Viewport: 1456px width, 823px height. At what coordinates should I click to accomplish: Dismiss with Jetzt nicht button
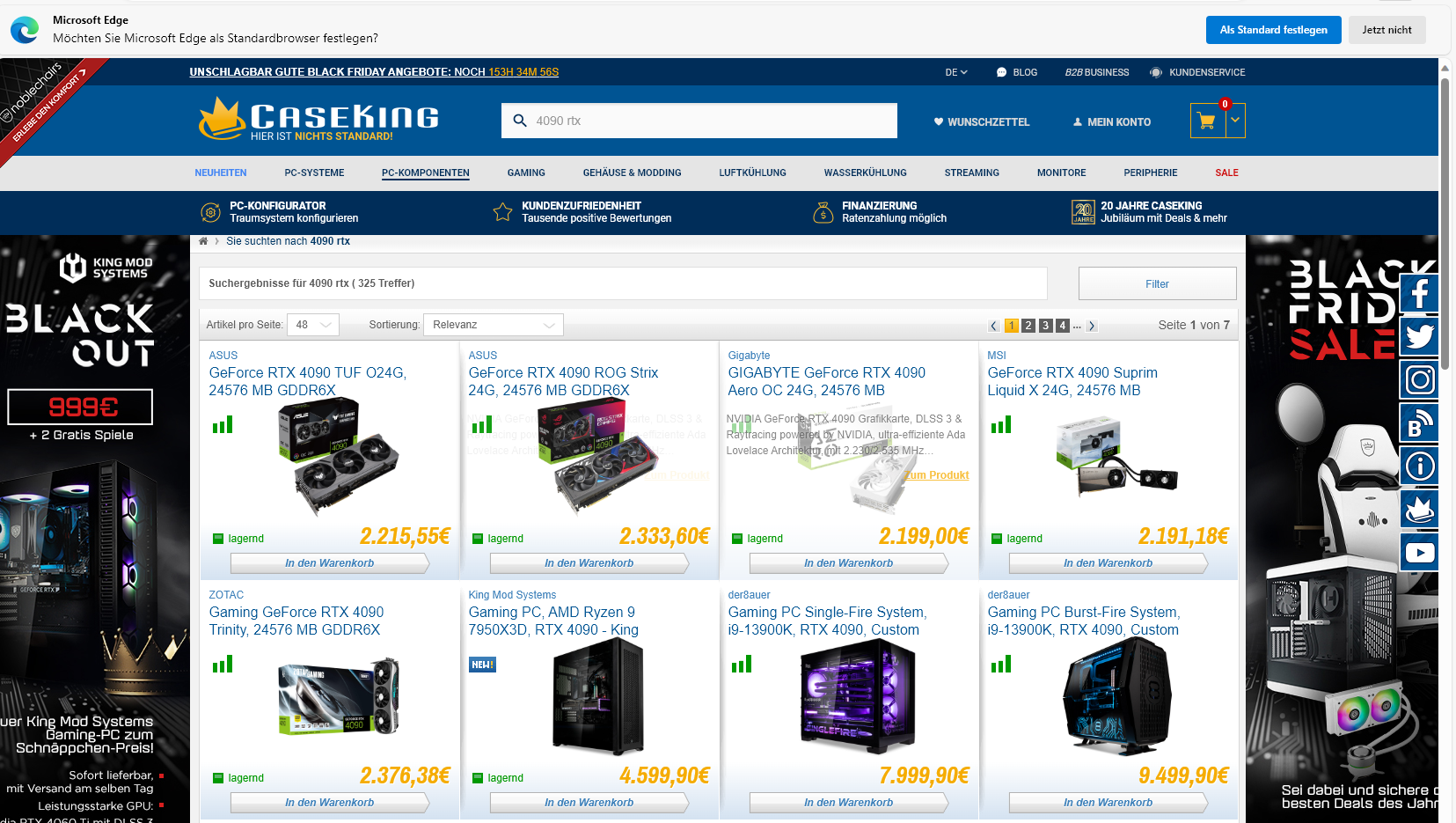1386,30
